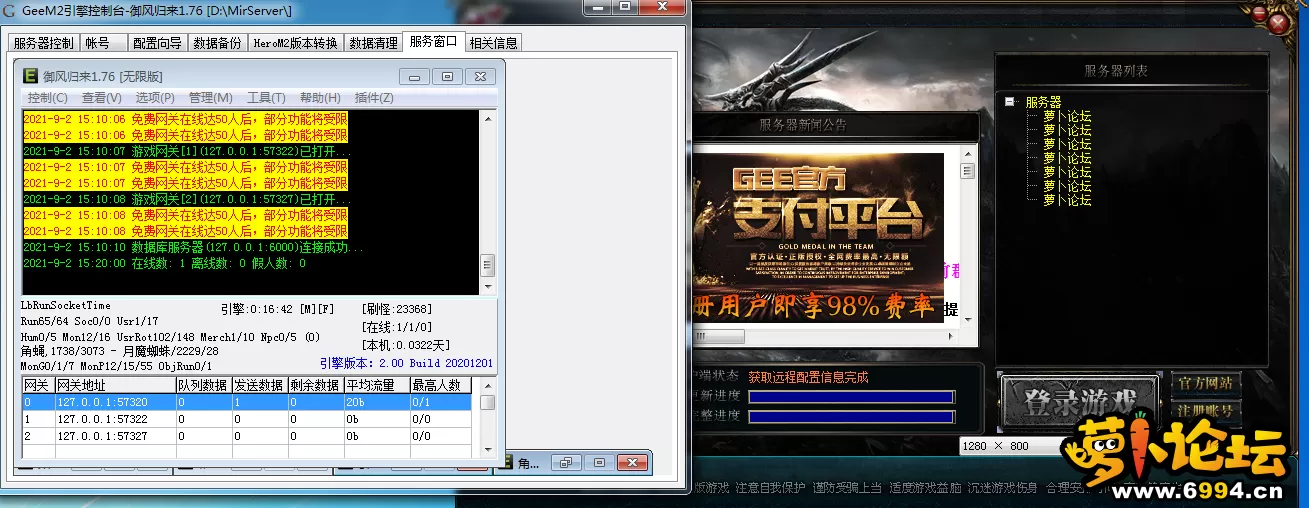Click the 引擎版本: 2.00 Build 20201201 text

[406, 363]
